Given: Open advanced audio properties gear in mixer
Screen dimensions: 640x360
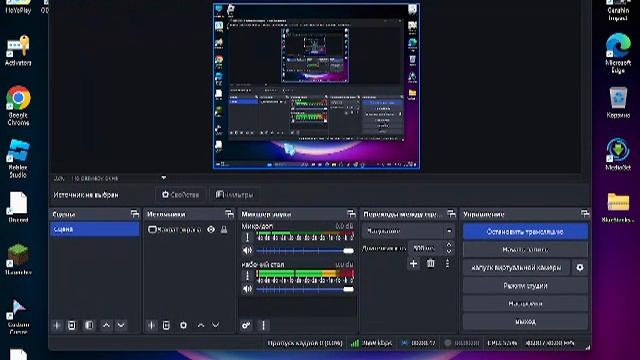Looking at the screenshot, I should tap(246, 325).
